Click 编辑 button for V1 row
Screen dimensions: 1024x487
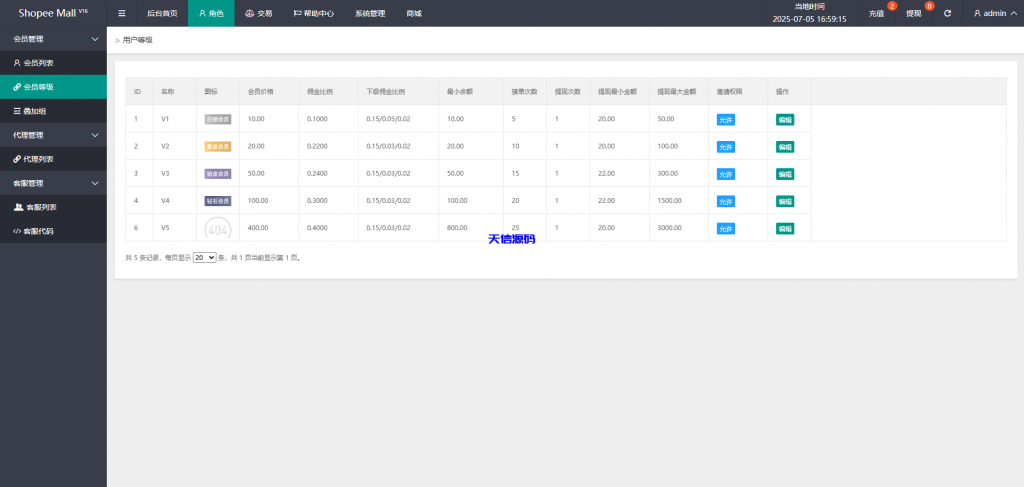(x=785, y=119)
